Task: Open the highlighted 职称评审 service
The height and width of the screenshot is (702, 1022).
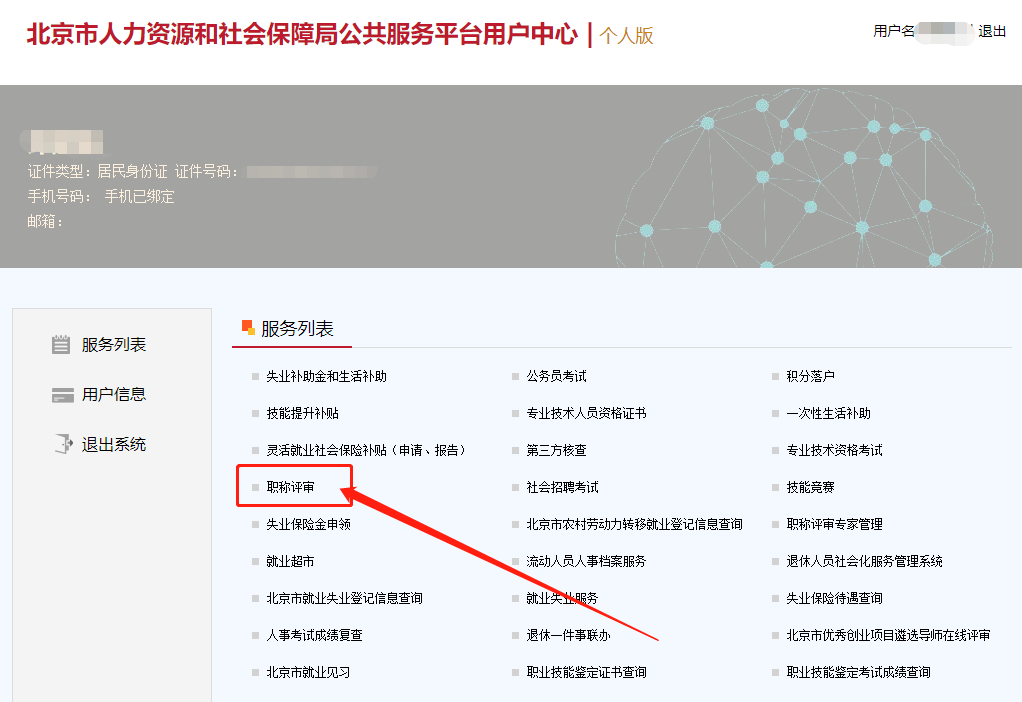Action: 290,486
